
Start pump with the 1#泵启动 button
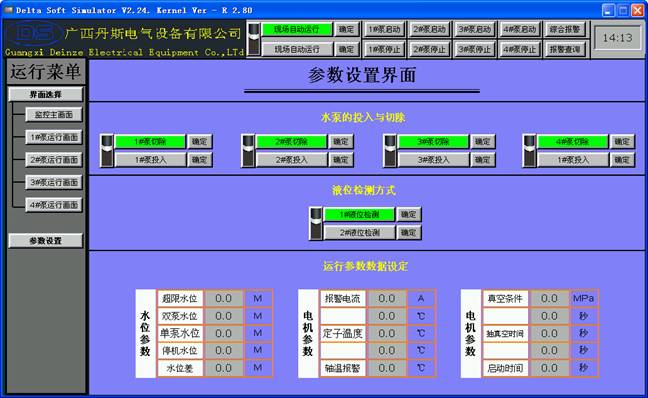click(385, 29)
